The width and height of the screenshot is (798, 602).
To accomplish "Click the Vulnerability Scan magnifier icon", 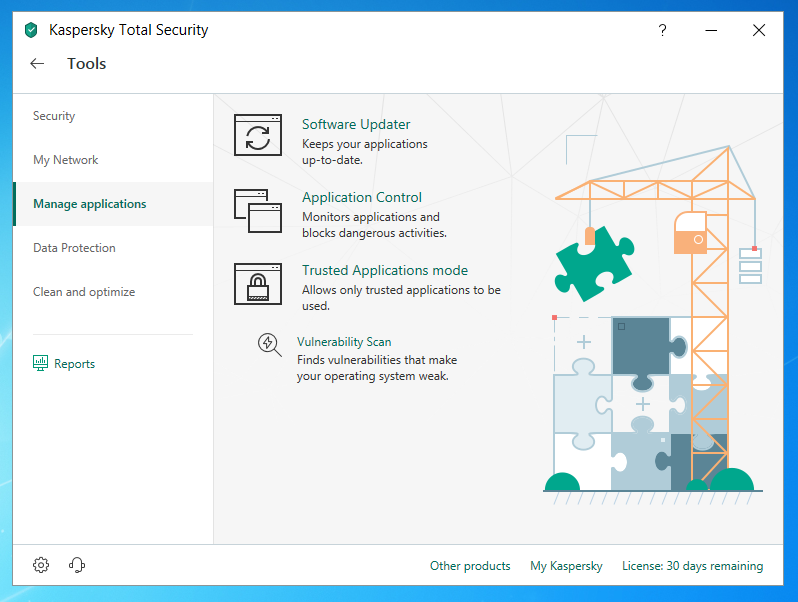I will [x=269, y=345].
